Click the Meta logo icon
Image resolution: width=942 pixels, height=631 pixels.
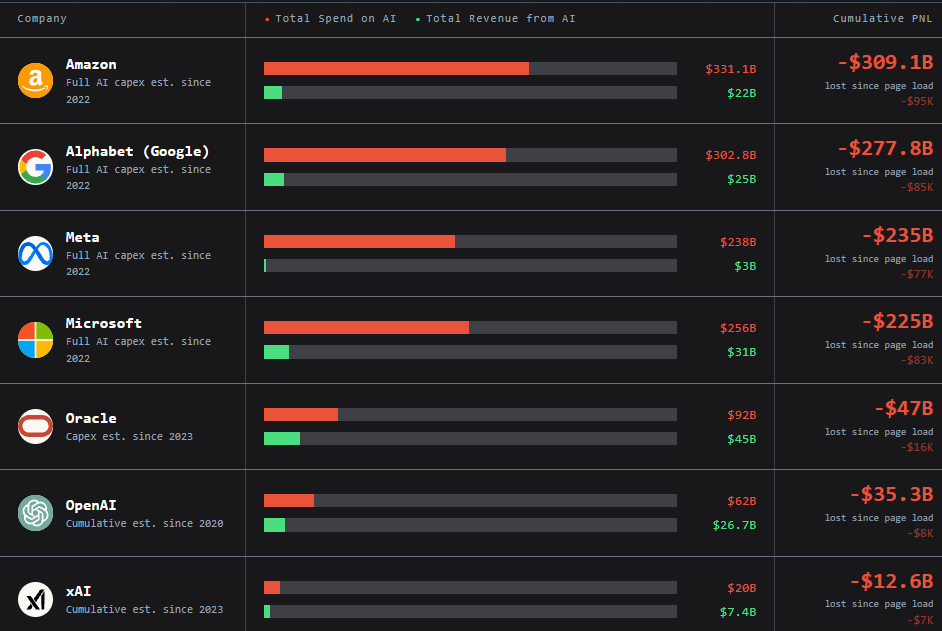click(x=35, y=253)
